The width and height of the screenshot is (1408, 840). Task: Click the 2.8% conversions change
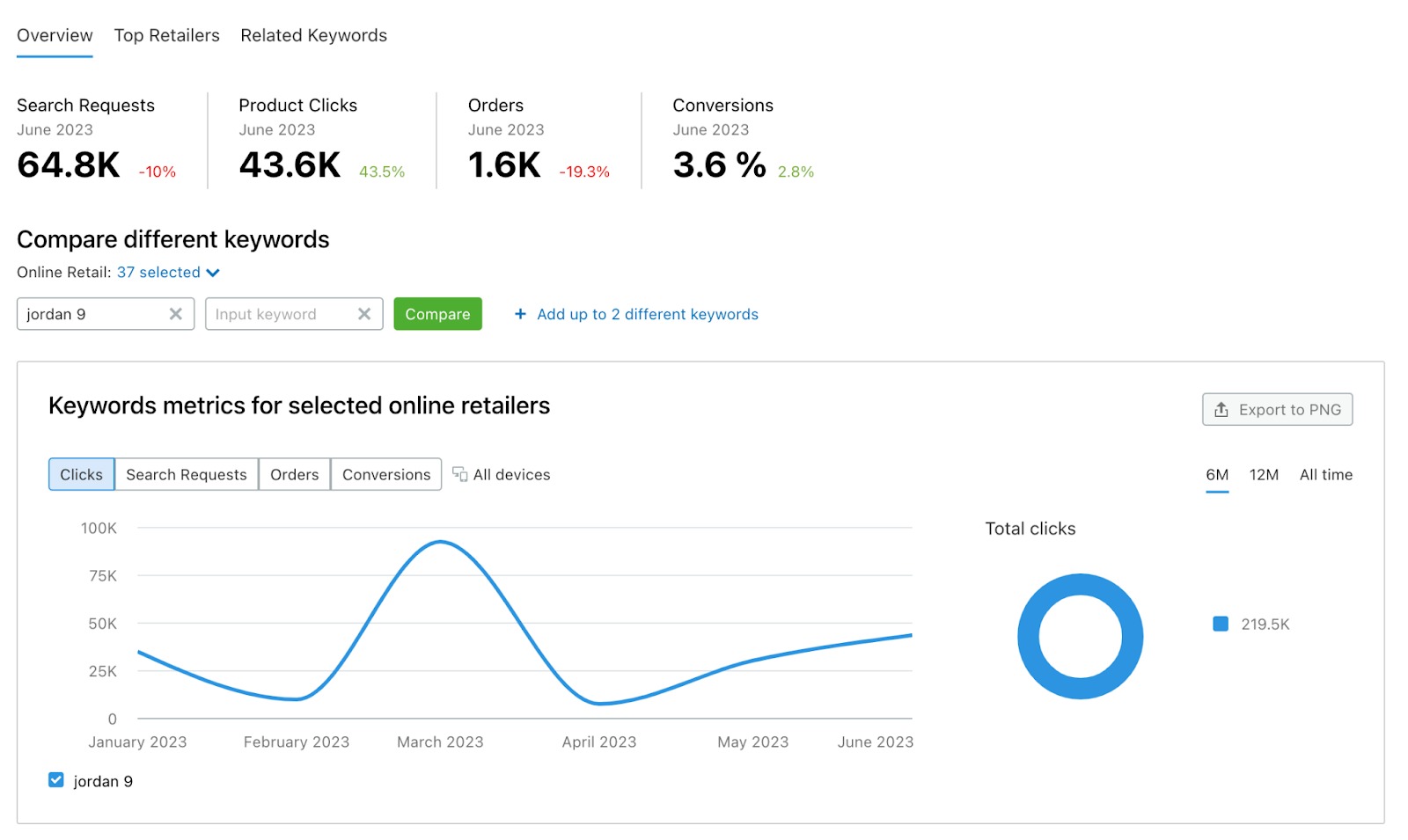(796, 172)
